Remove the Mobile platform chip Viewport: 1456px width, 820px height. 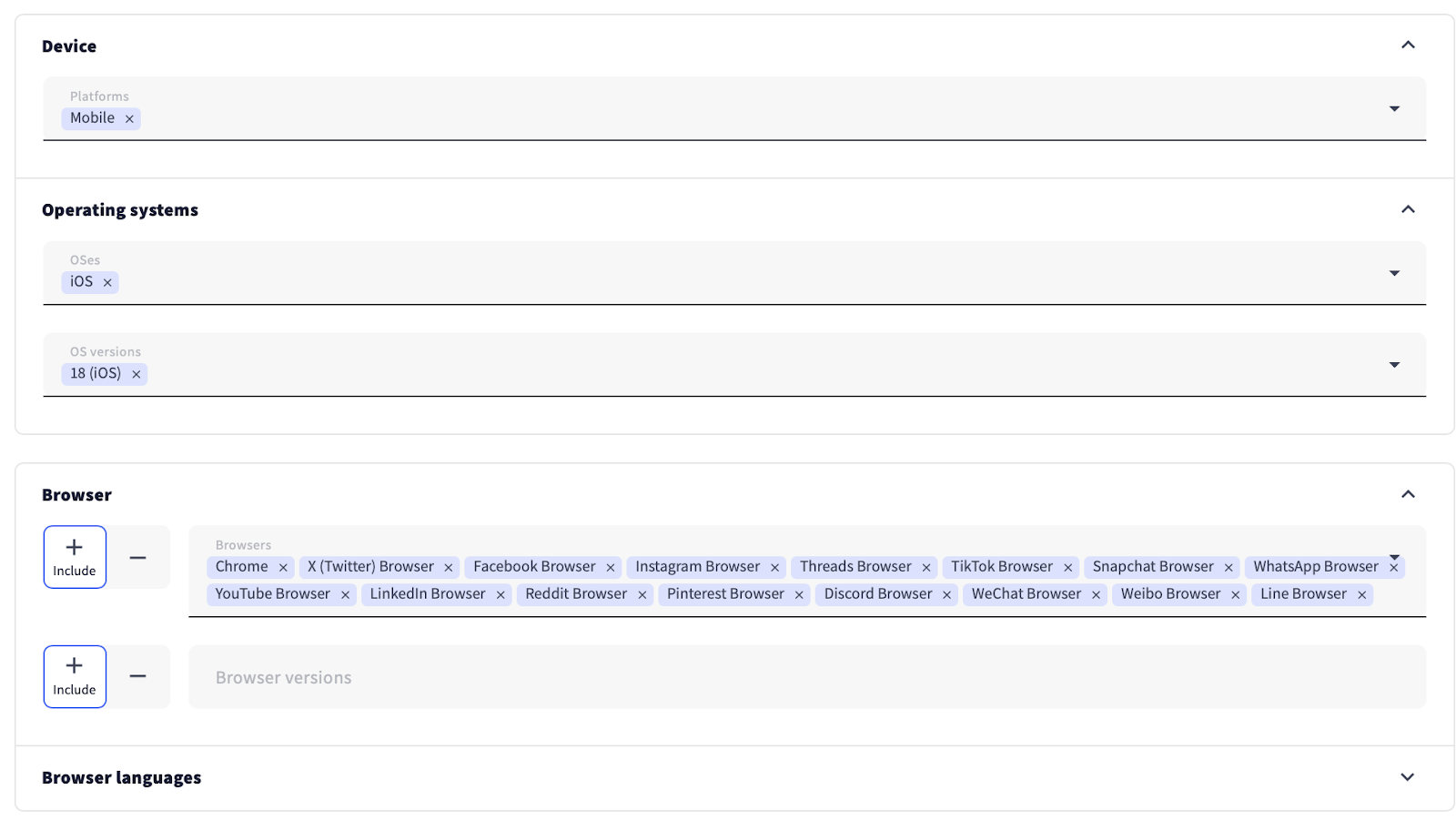[x=129, y=119]
